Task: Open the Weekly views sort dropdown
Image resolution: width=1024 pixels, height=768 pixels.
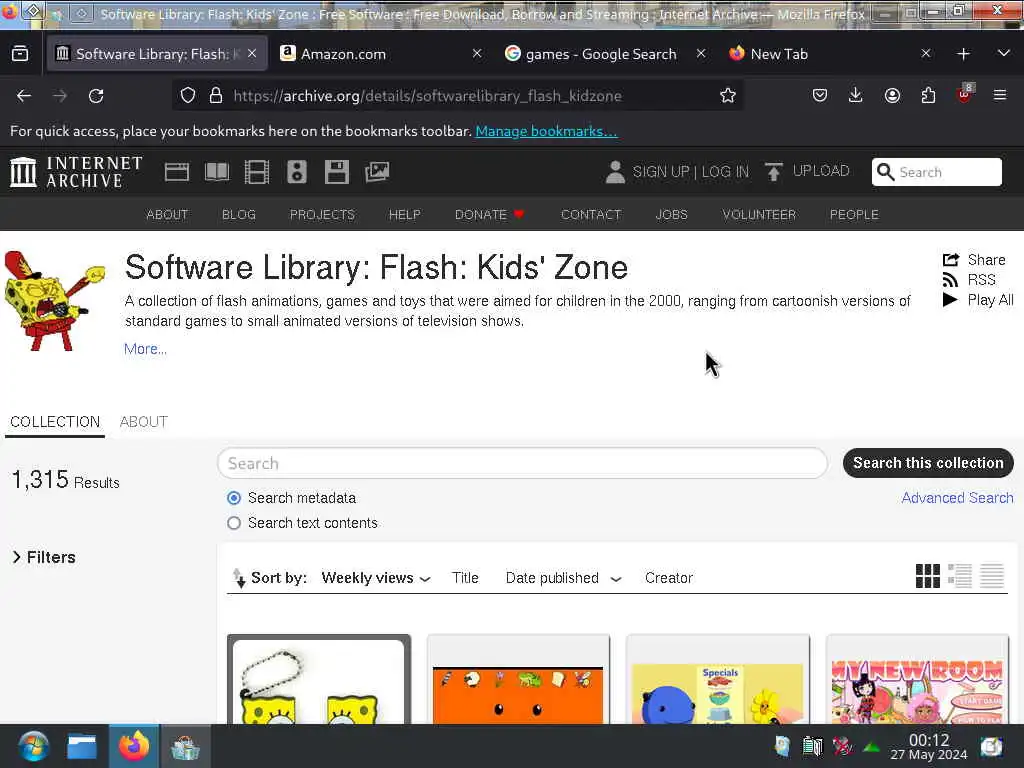Action: point(376,578)
